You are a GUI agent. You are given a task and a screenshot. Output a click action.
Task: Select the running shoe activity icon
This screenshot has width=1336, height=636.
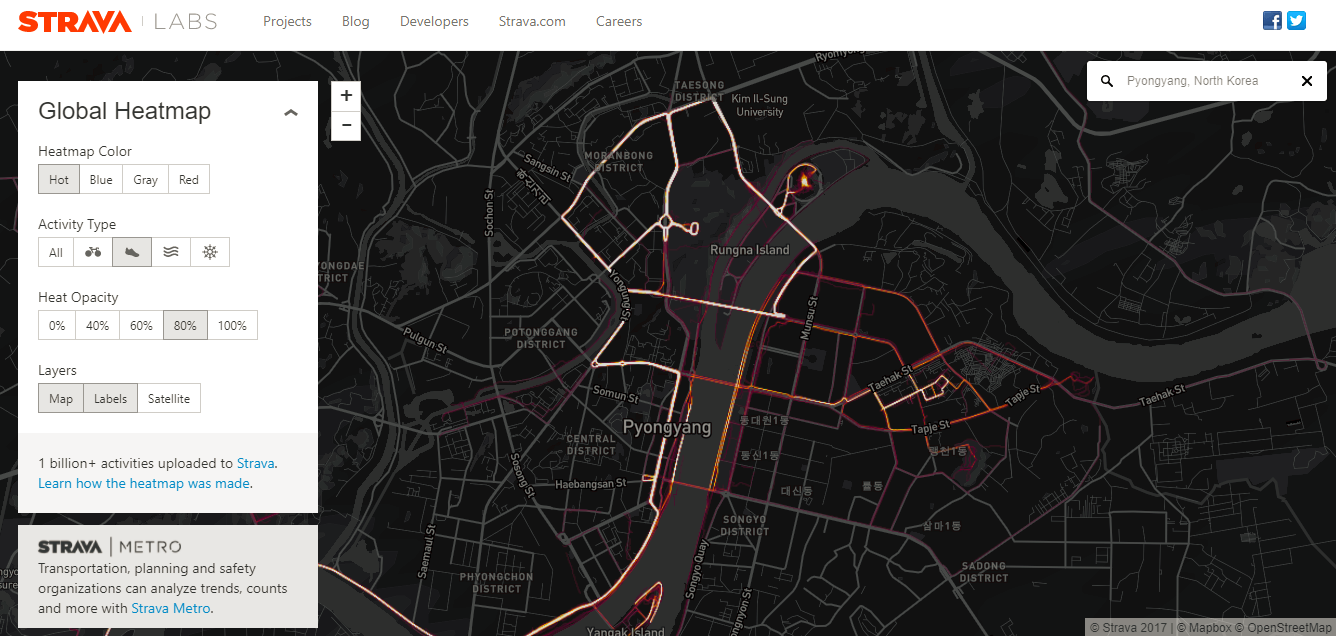[132, 252]
